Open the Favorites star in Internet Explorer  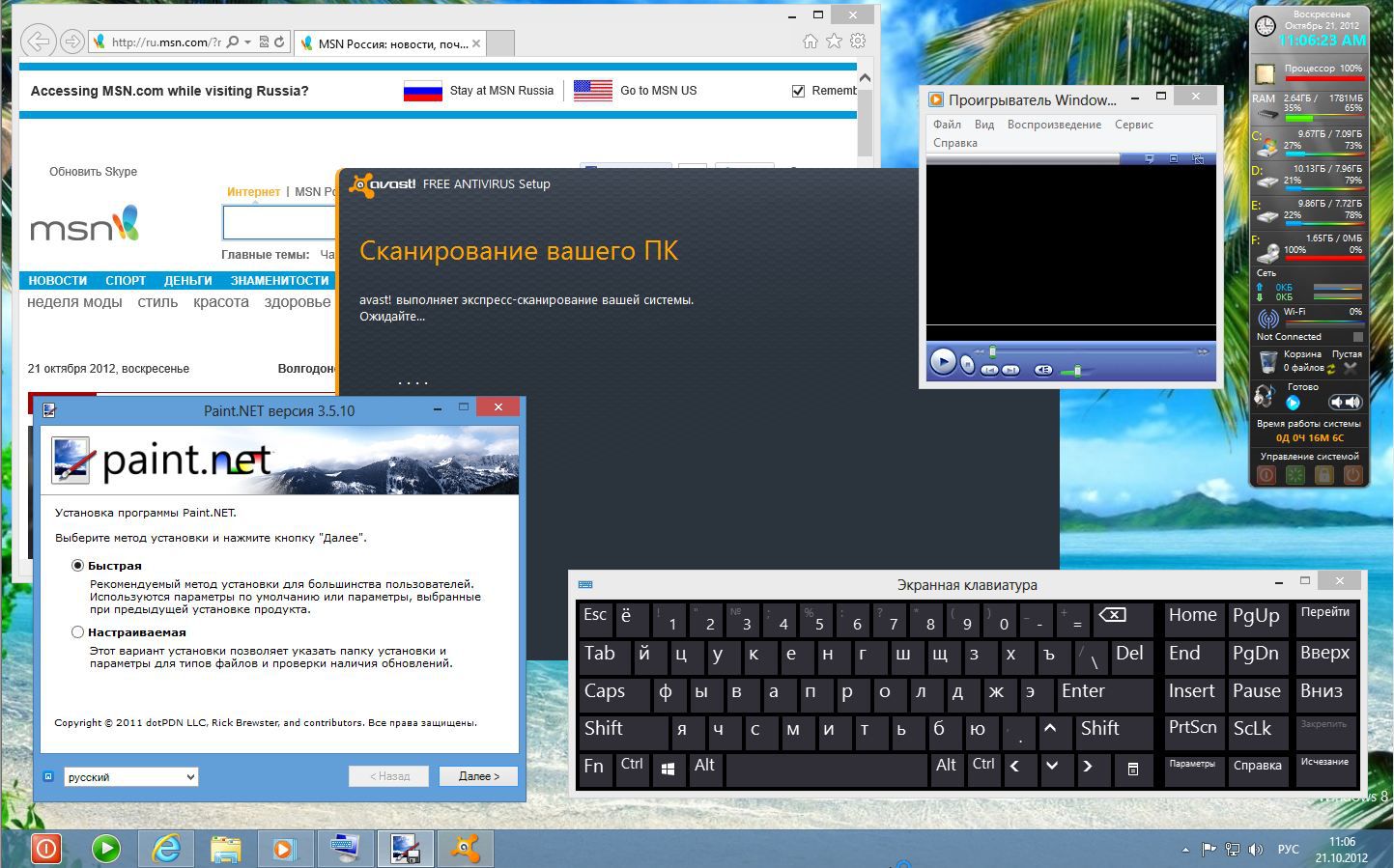point(834,42)
